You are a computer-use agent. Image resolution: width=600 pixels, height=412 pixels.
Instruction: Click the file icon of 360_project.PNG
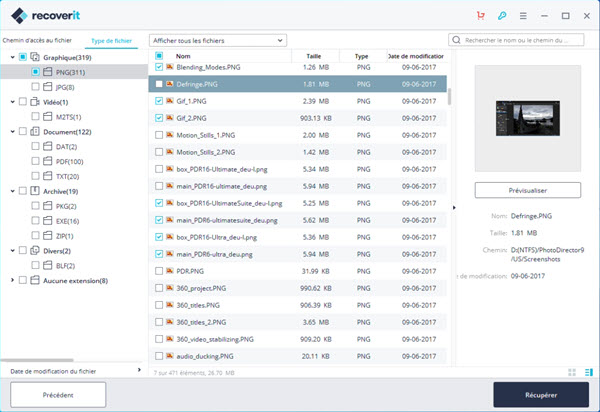(170, 288)
